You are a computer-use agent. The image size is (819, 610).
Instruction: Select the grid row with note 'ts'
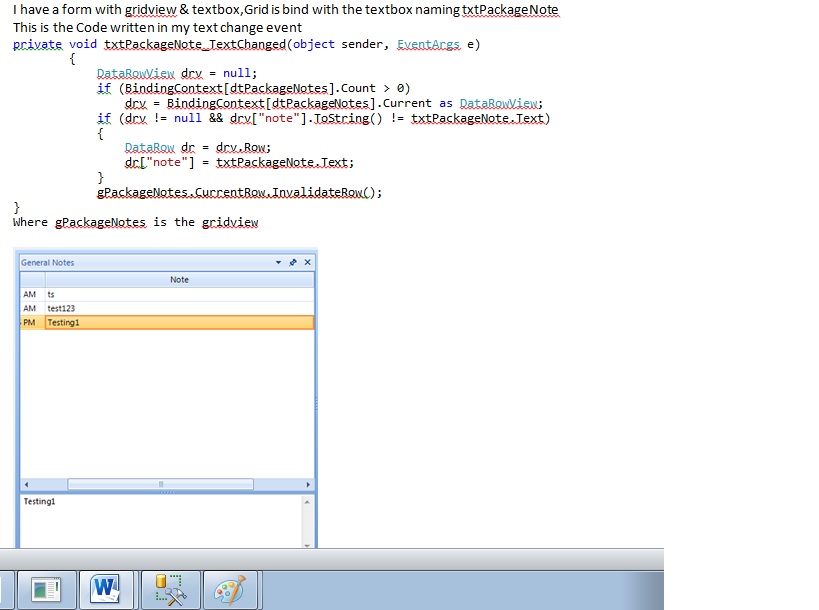[167, 294]
